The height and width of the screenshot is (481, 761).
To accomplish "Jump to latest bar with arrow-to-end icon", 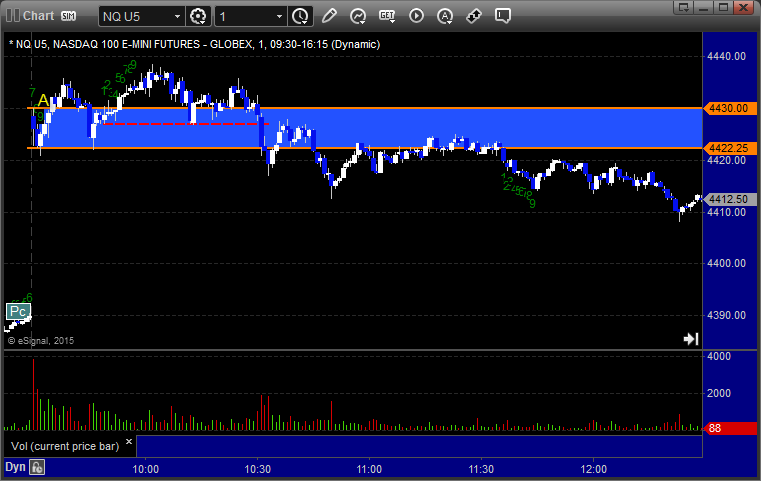I will [x=691, y=339].
